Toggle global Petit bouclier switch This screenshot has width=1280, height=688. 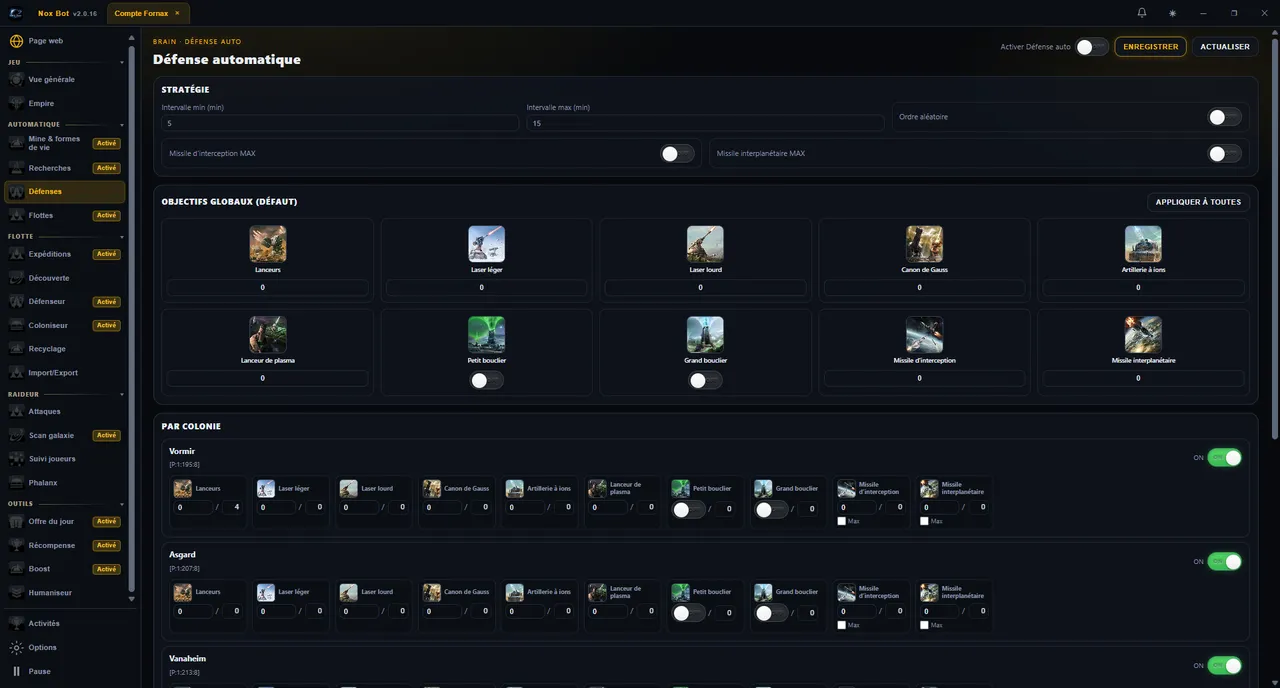click(x=487, y=380)
